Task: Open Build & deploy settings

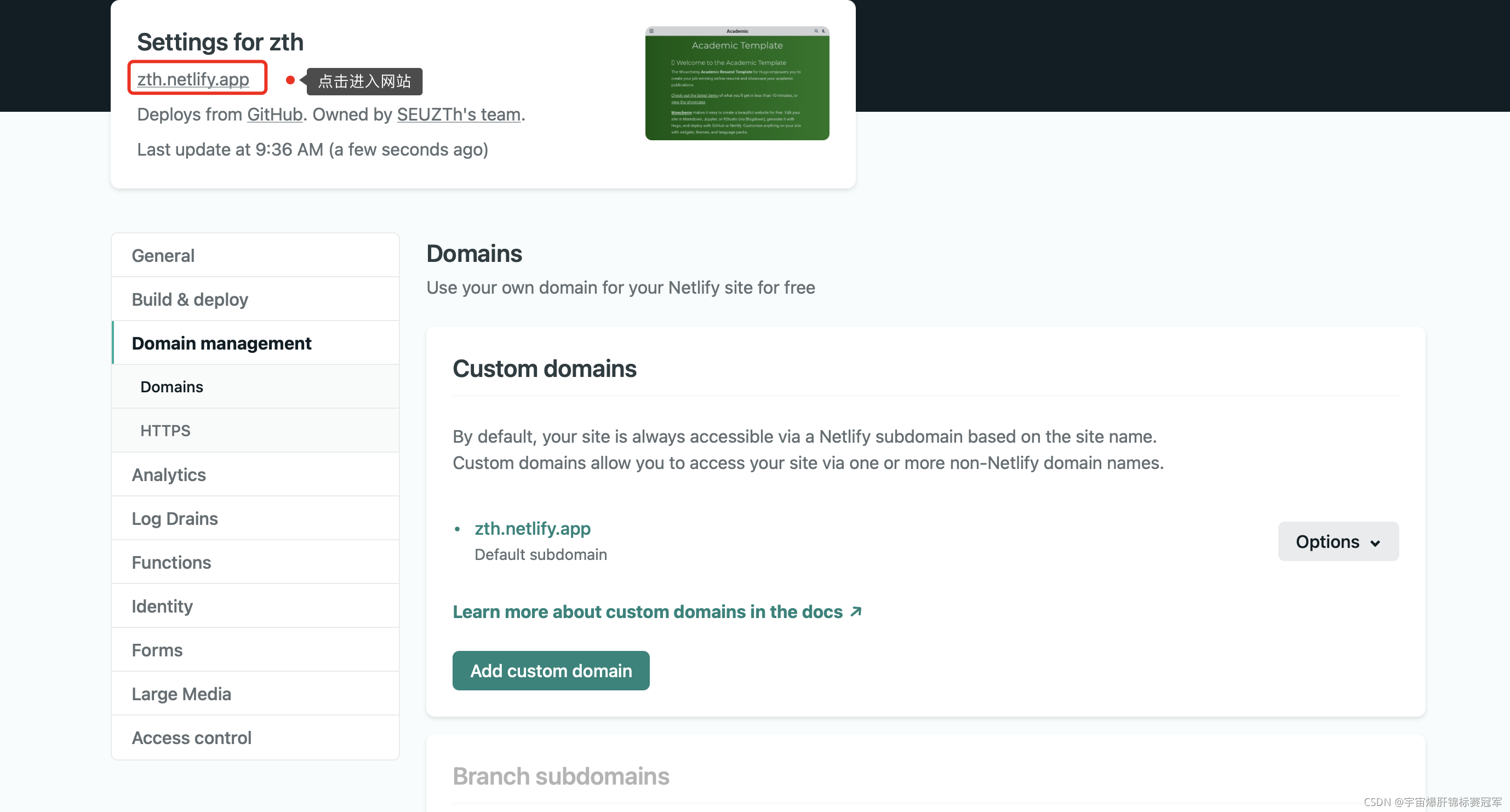Action: [190, 300]
